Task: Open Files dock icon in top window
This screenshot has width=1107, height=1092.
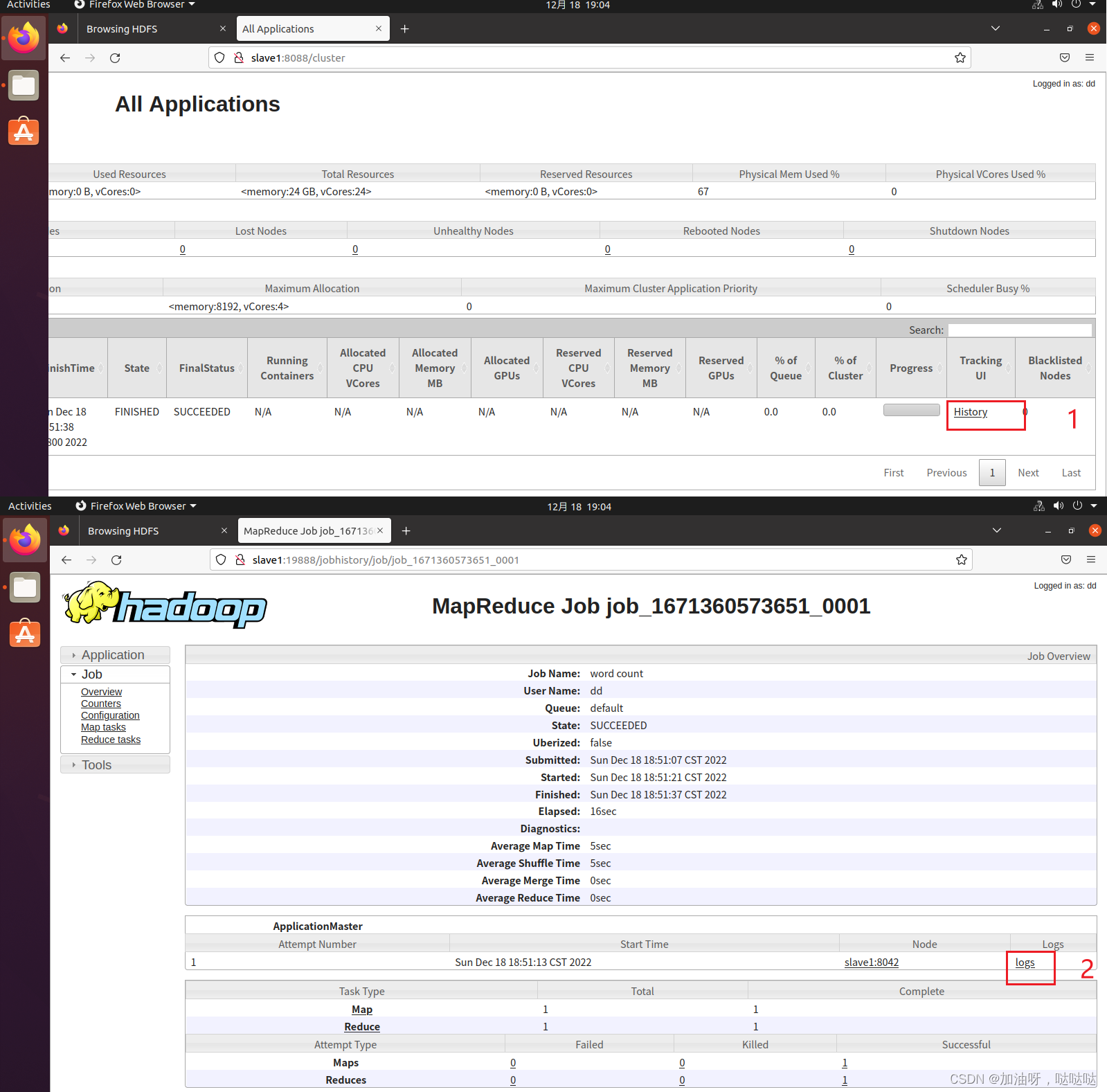Action: [x=24, y=85]
